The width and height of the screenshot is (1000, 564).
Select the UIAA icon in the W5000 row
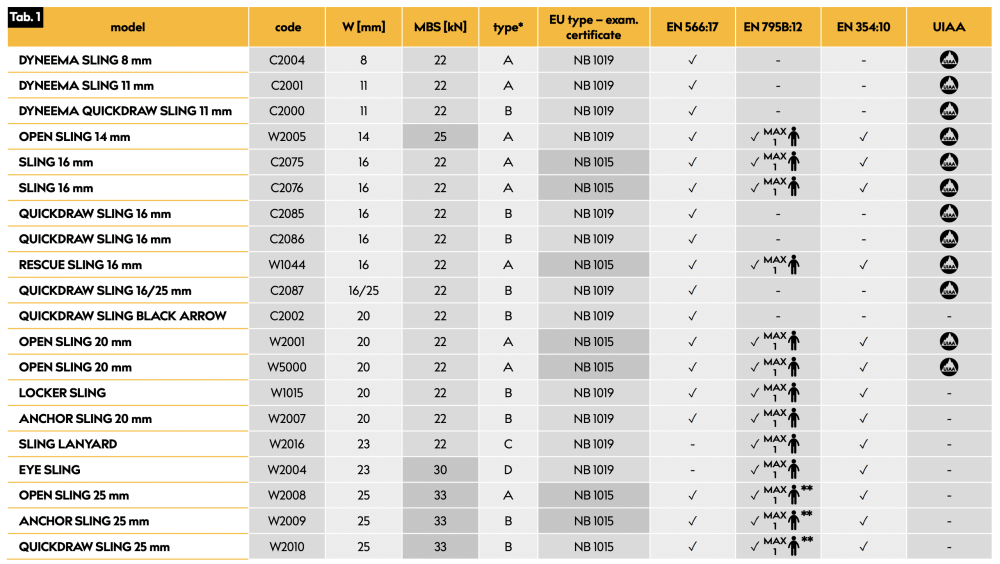click(948, 367)
